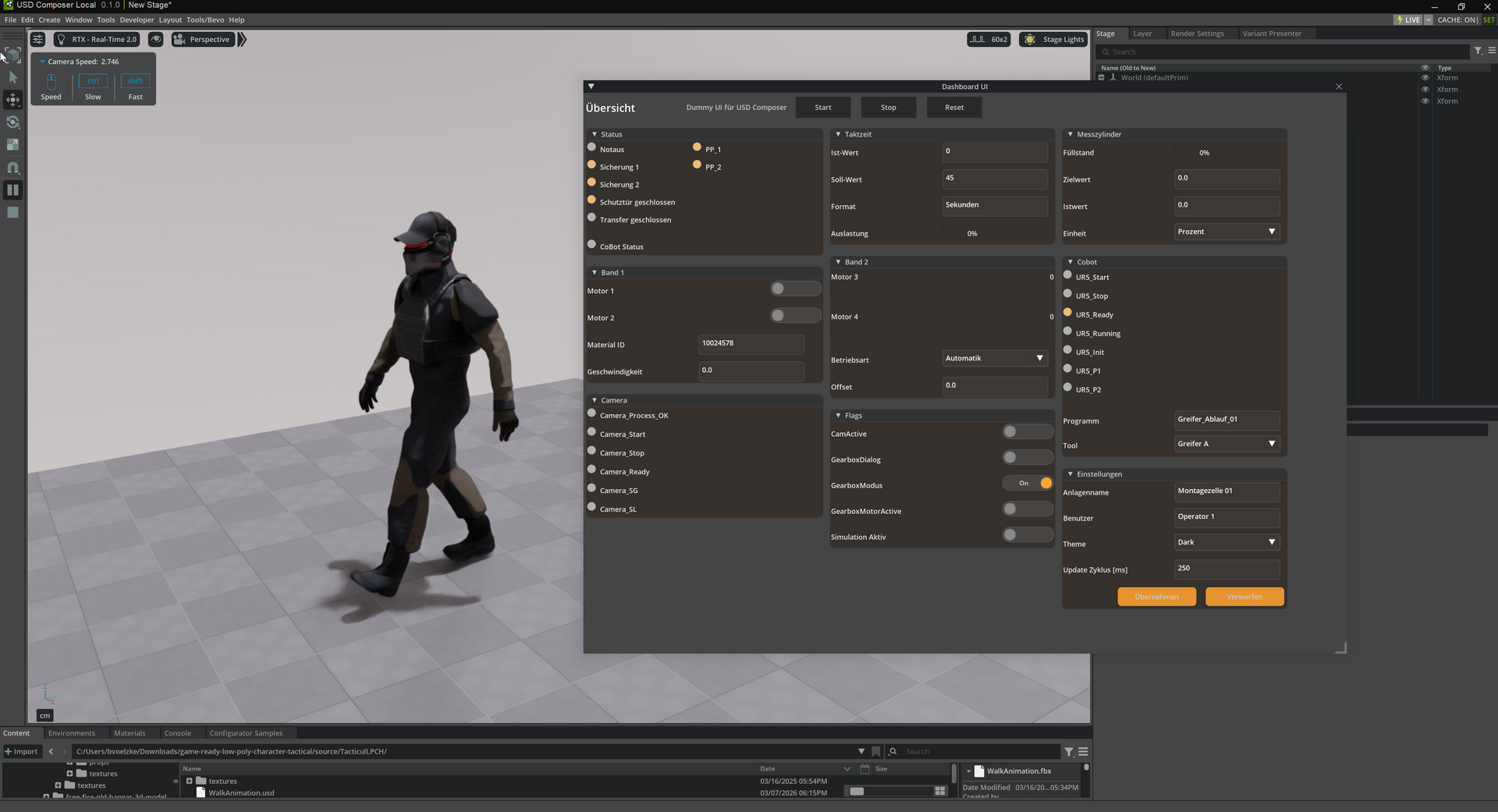Viewport: 1498px width, 812px height.
Task: Open the Developer menu
Action: click(x=137, y=20)
